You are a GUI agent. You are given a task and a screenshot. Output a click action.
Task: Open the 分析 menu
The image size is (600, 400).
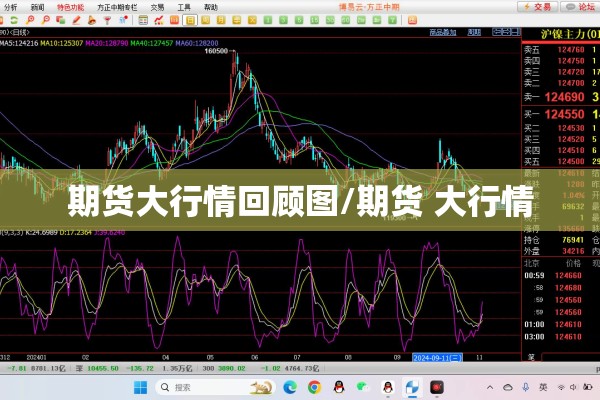pyautogui.click(x=11, y=7)
